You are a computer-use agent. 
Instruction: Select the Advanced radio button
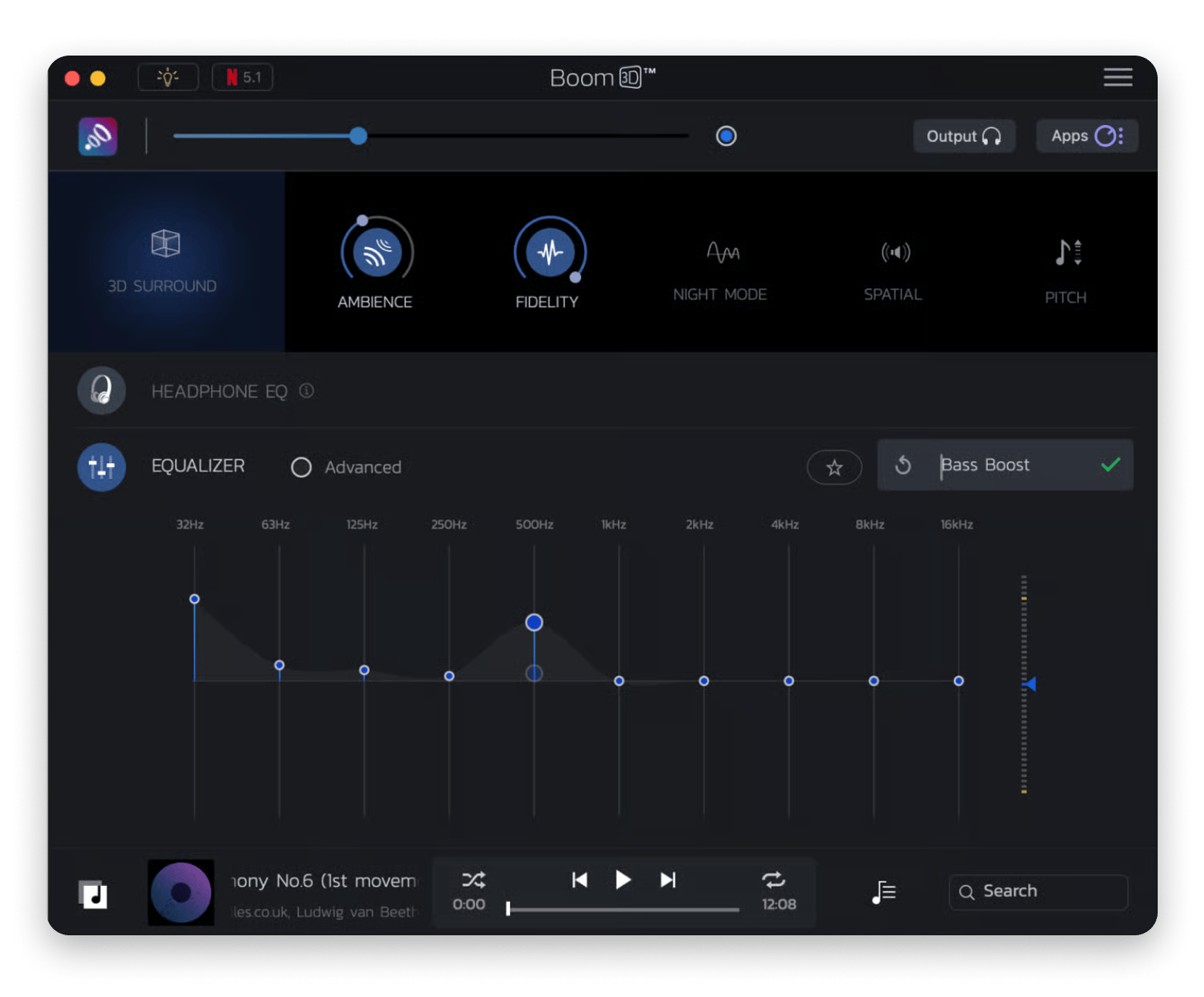301,468
